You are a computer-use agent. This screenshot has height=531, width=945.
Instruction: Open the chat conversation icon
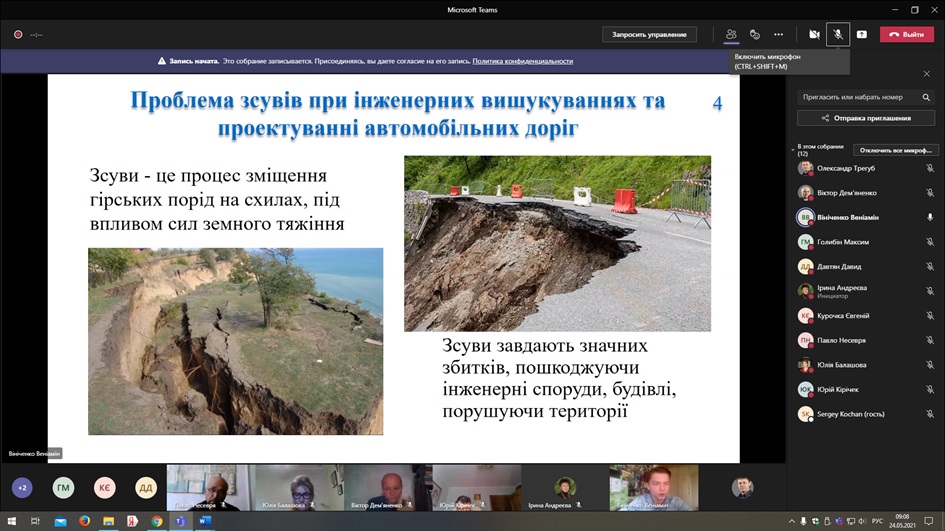point(755,34)
